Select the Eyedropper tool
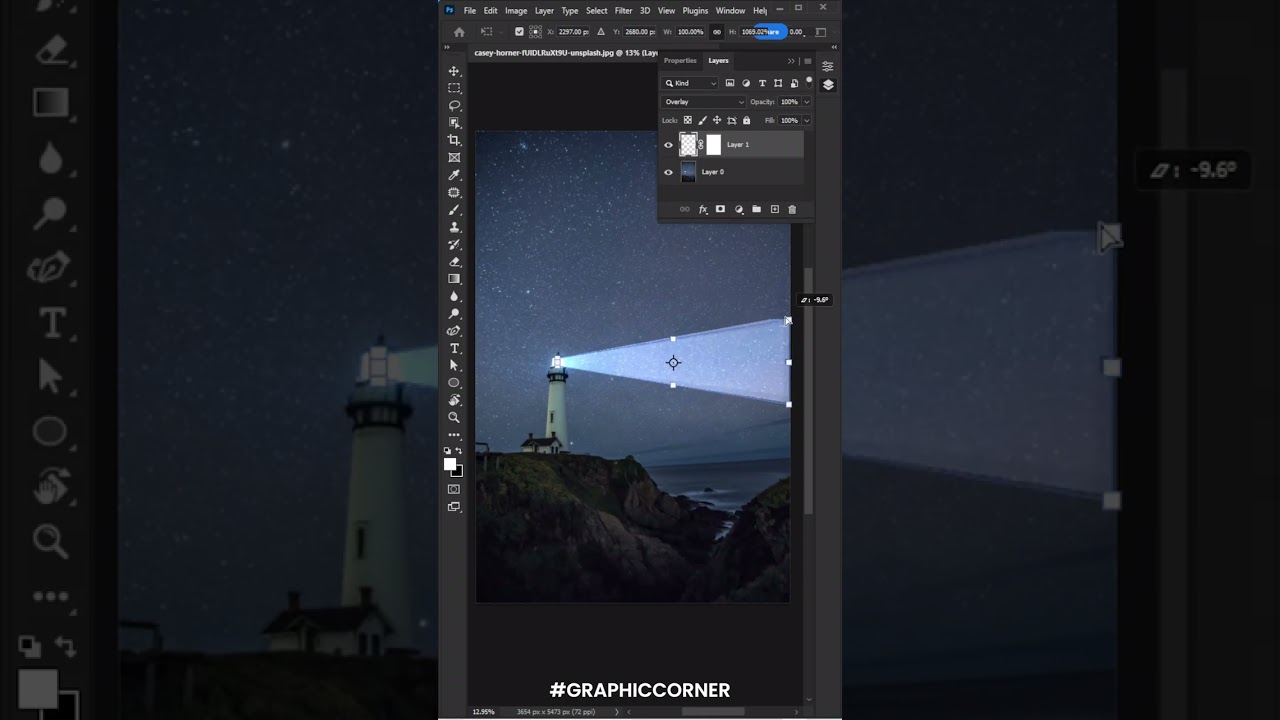Screen dimensions: 1280x720 [454, 175]
